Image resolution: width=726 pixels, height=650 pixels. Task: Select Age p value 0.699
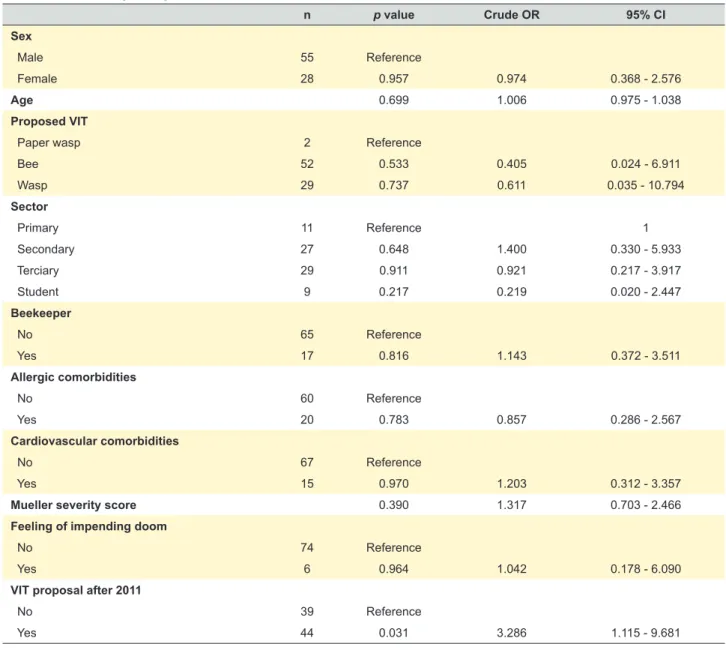(x=394, y=100)
